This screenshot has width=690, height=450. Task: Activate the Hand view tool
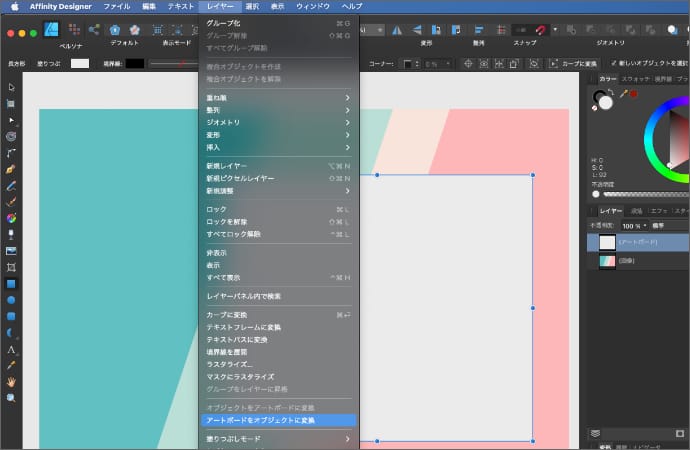point(11,381)
